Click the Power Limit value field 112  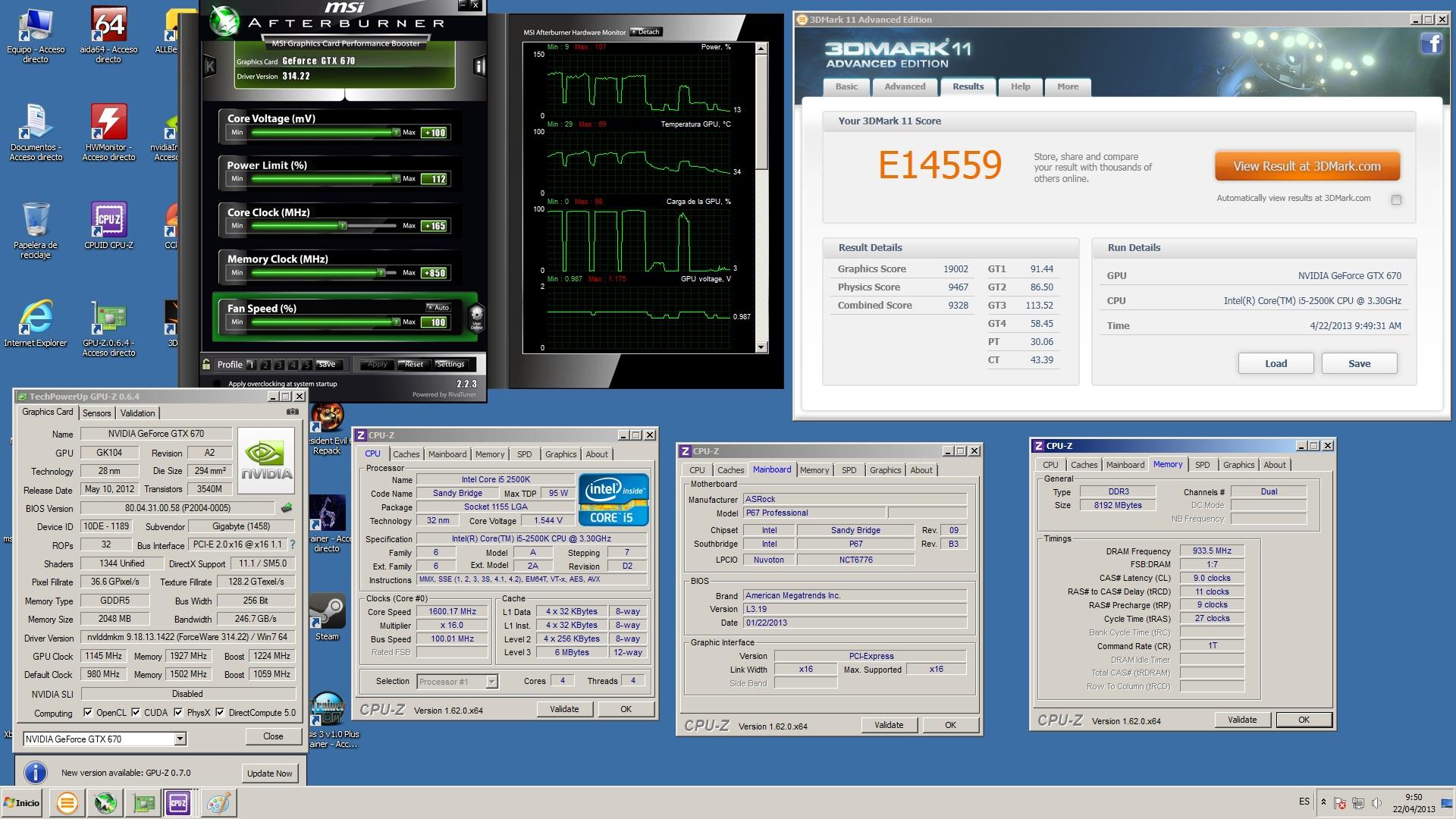pyautogui.click(x=435, y=179)
